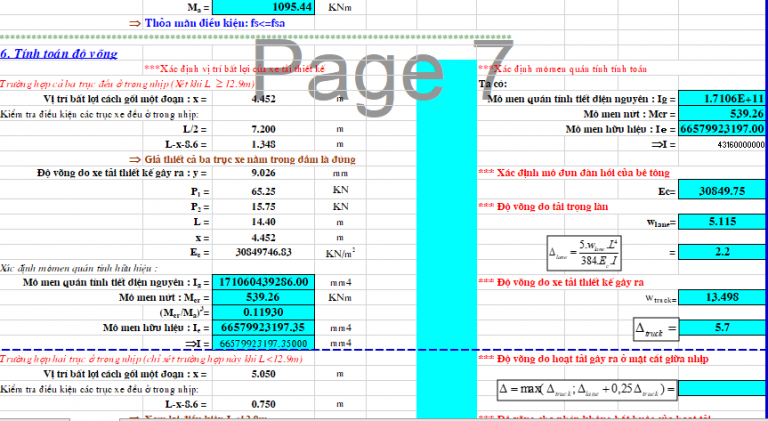768x421 pixels.
Task: Click the Δtruck formula box
Action: (656, 329)
